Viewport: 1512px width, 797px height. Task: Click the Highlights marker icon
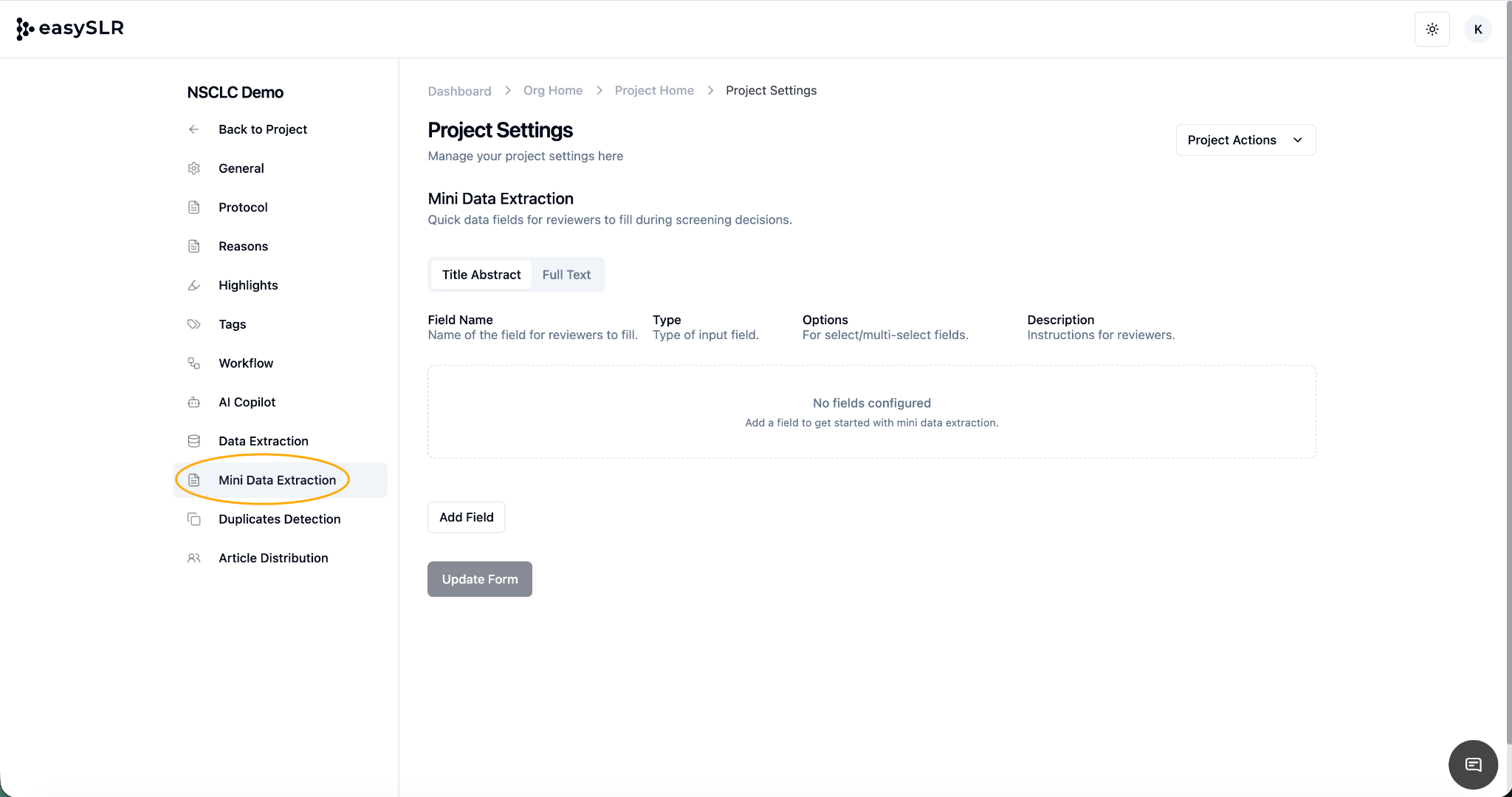[x=193, y=285]
